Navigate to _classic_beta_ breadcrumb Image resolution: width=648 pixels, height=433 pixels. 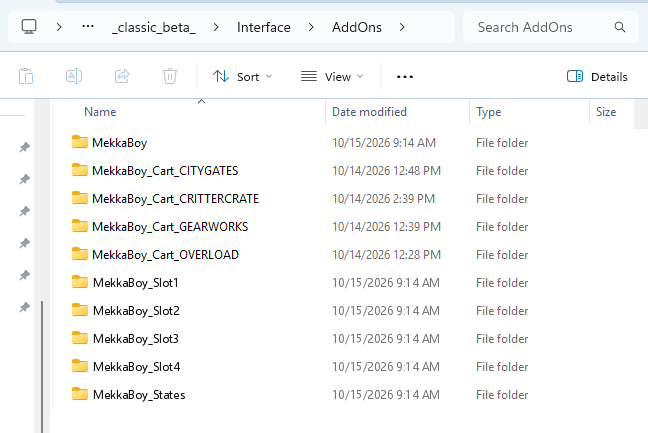tap(154, 27)
